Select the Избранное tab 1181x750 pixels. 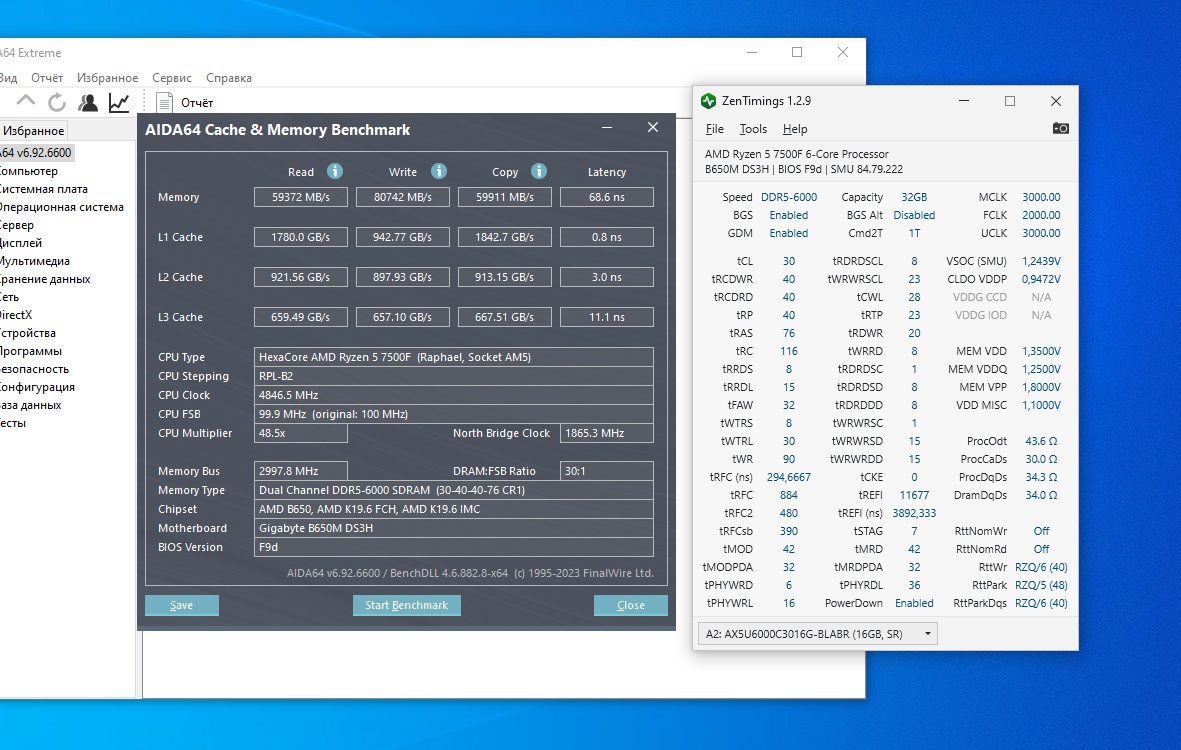click(x=33, y=130)
